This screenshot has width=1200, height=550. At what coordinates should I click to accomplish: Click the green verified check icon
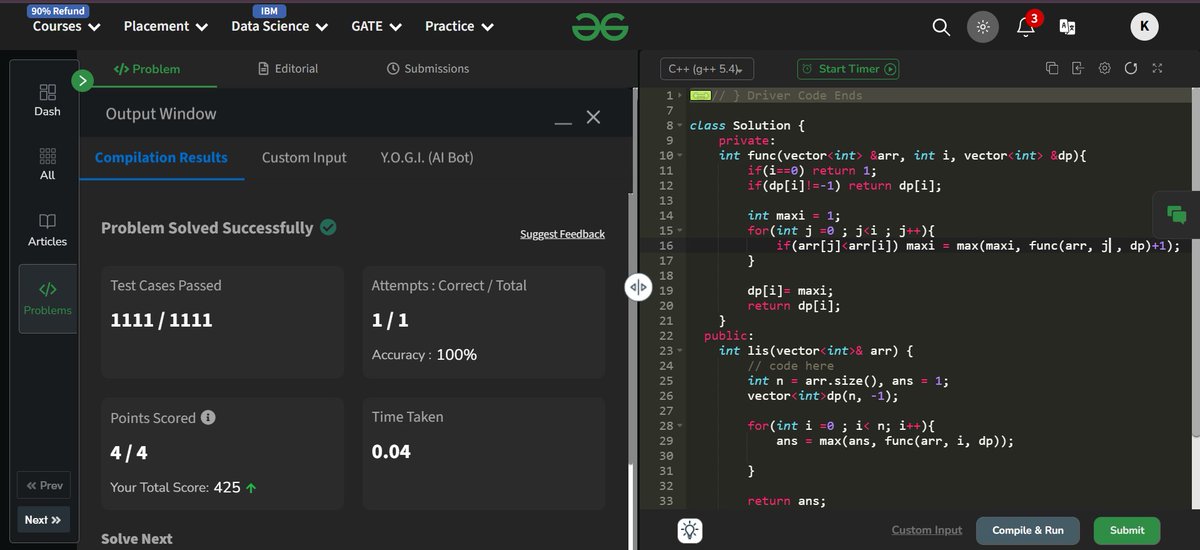pyautogui.click(x=328, y=227)
